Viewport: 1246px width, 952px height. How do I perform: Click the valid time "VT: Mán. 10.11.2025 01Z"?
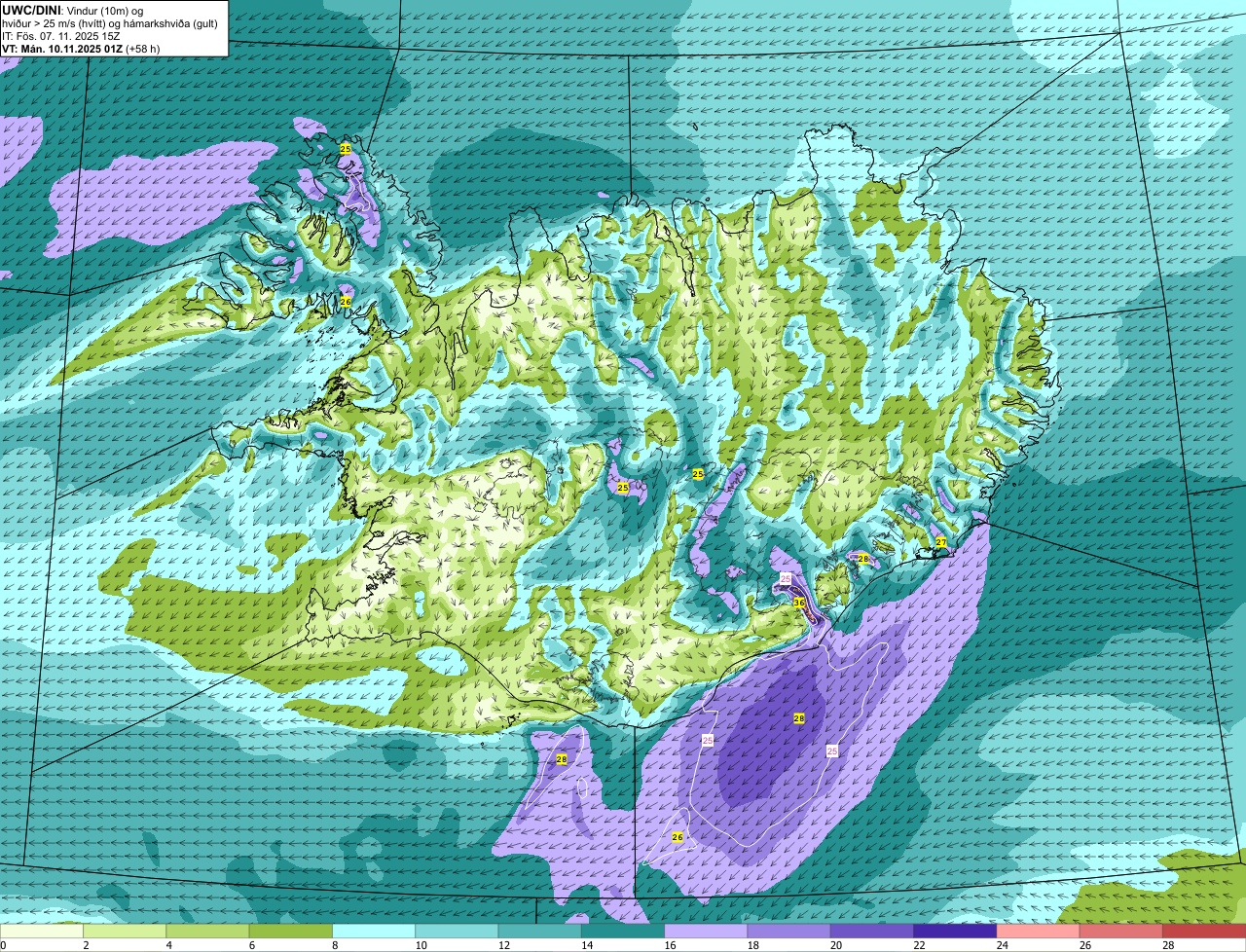click(x=62, y=48)
